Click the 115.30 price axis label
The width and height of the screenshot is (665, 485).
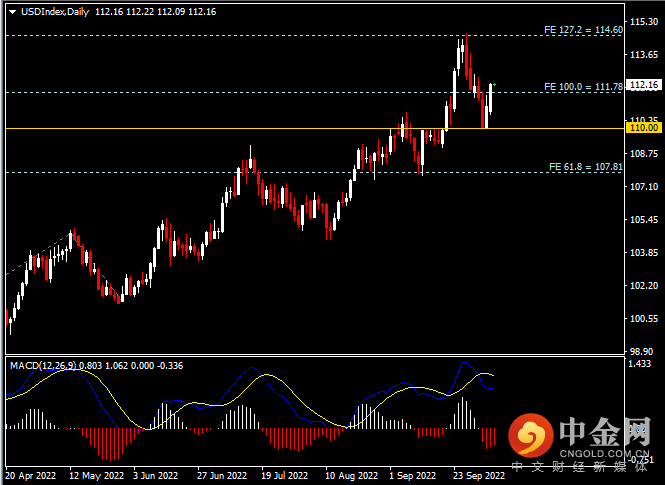[x=644, y=22]
